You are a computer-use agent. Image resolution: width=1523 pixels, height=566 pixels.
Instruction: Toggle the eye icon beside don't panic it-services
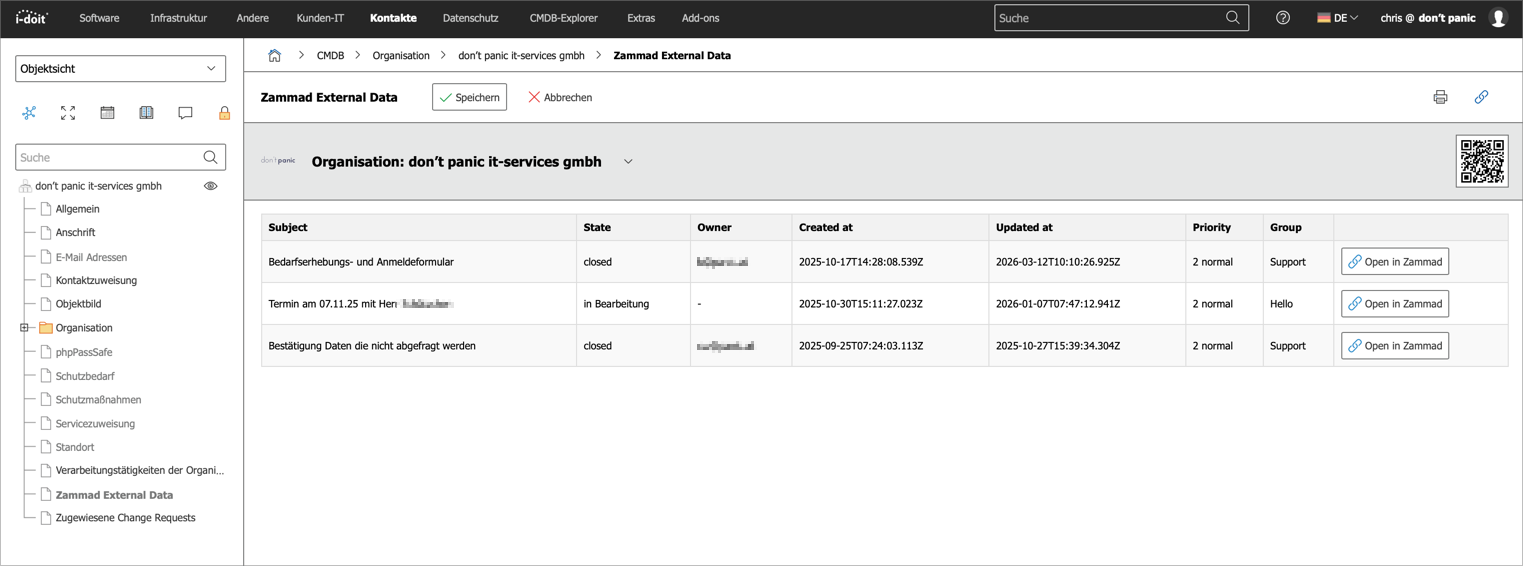click(x=210, y=186)
